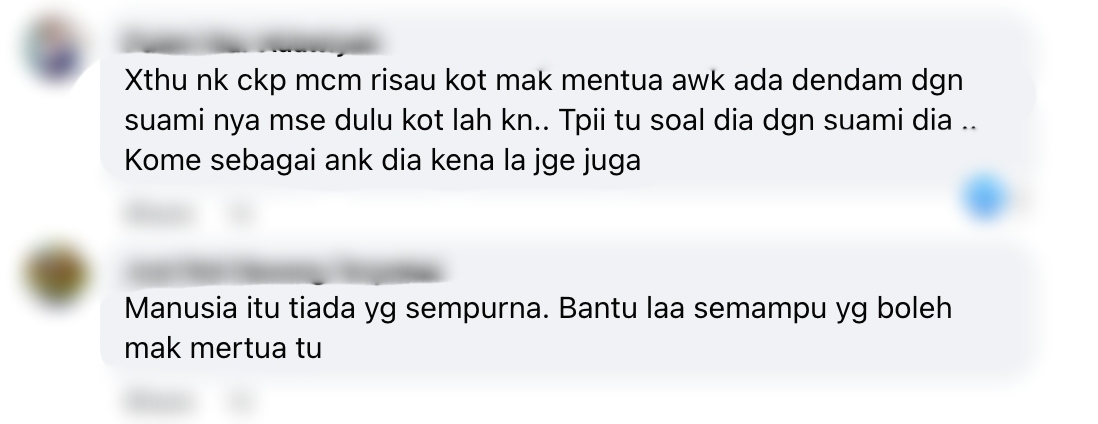The width and height of the screenshot is (1098, 424).
Task: Click blurred name above 'Xthu nk ckp' comment
Action: (252, 43)
